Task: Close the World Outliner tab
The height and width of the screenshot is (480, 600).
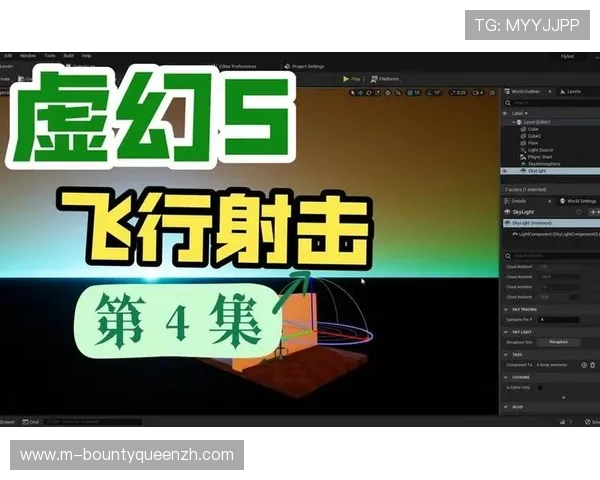Action: 550,91
